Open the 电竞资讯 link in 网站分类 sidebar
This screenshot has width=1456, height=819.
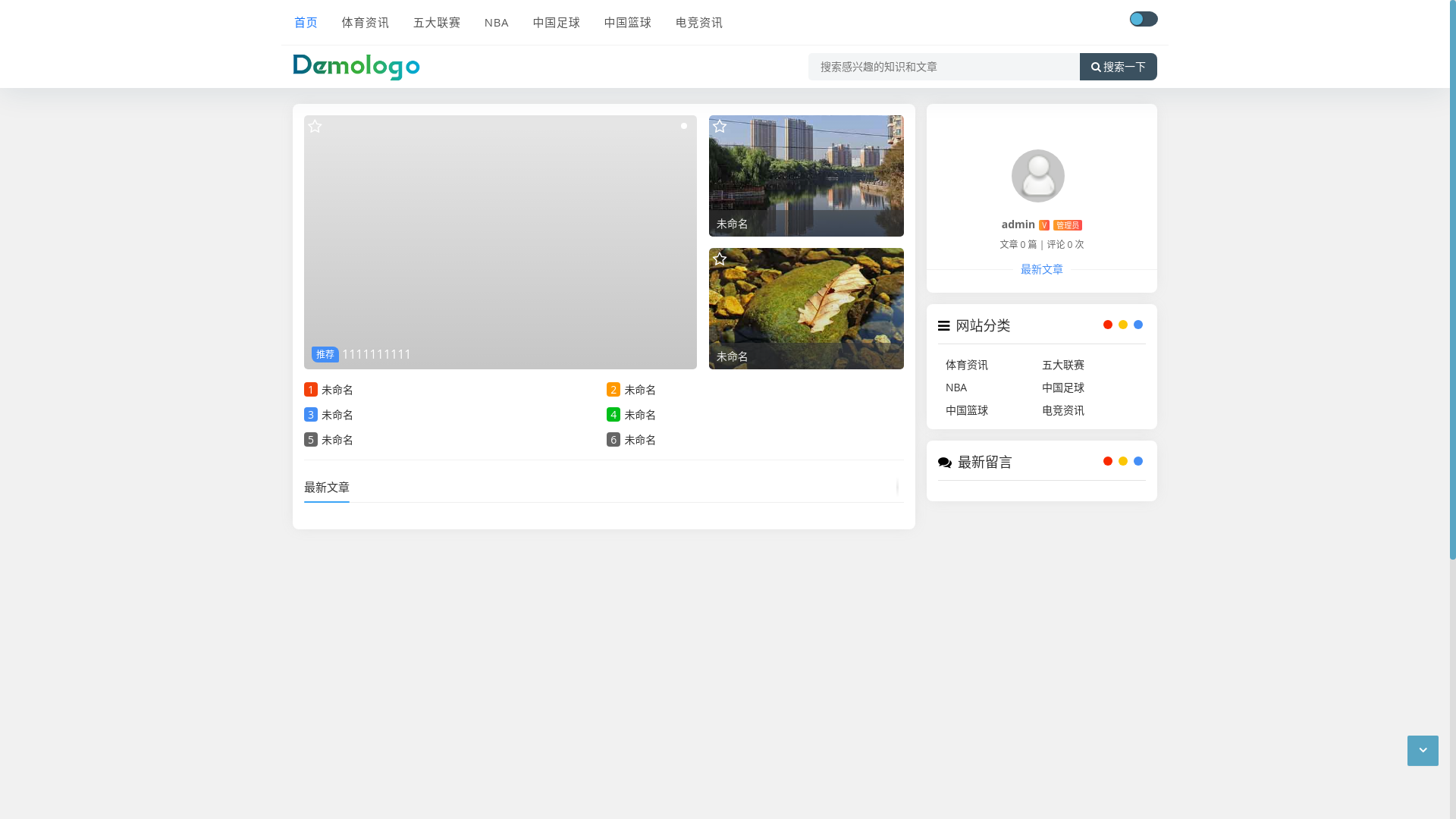(1063, 410)
